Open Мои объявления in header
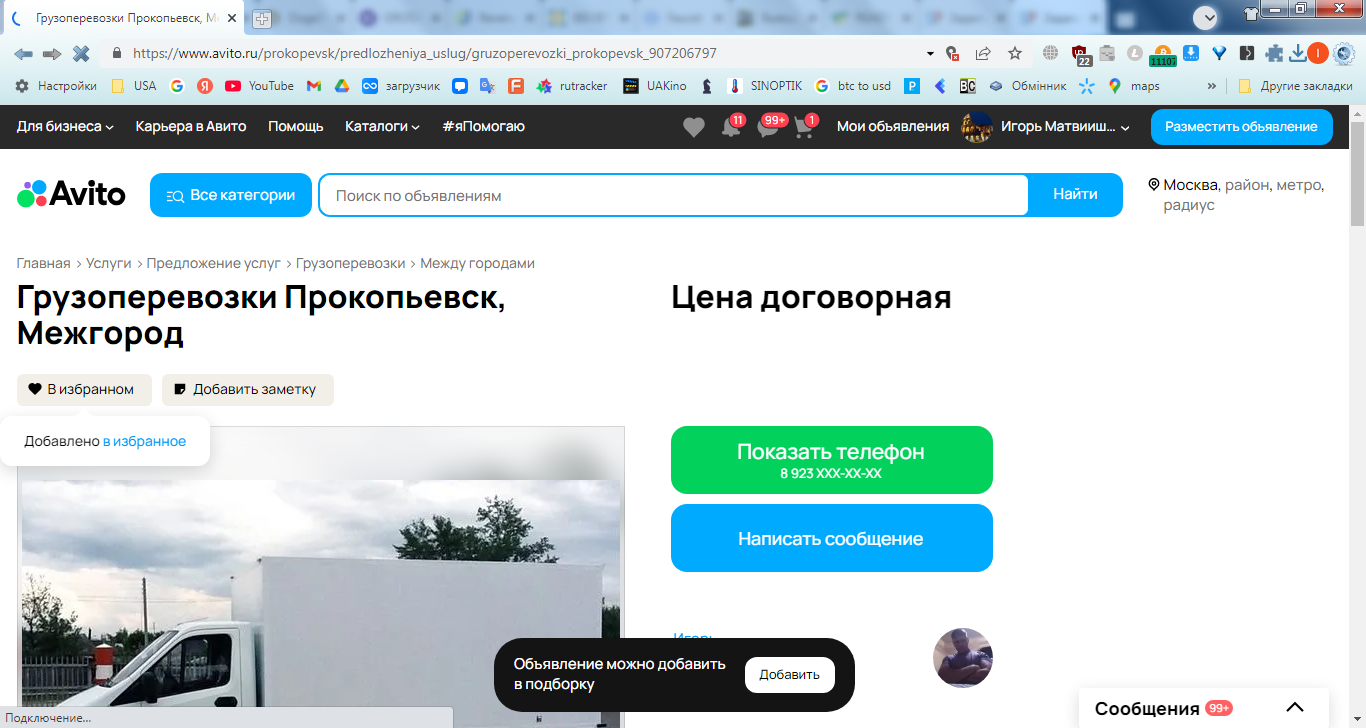The height and width of the screenshot is (728, 1366). pos(893,127)
